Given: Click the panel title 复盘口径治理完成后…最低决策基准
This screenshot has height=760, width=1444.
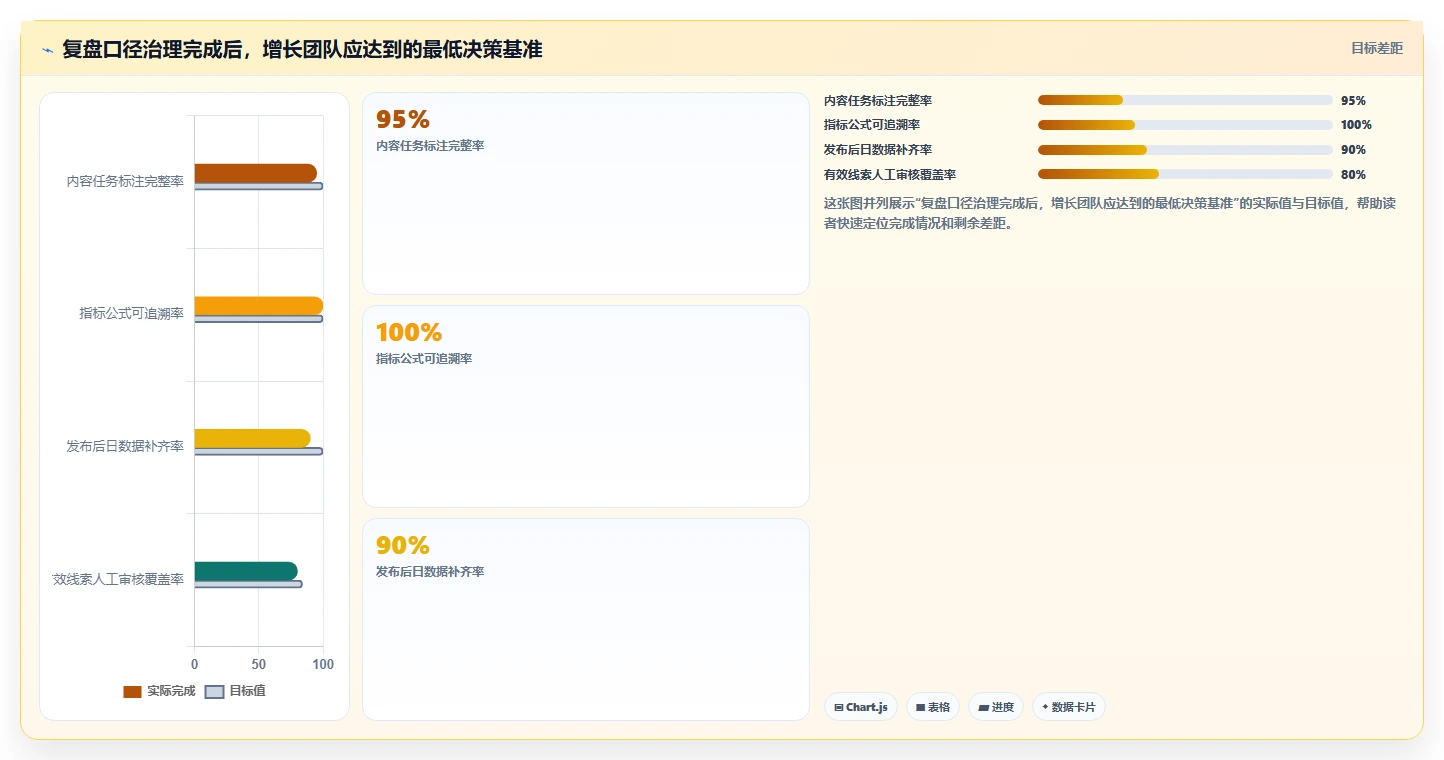Looking at the screenshot, I should click(302, 49).
